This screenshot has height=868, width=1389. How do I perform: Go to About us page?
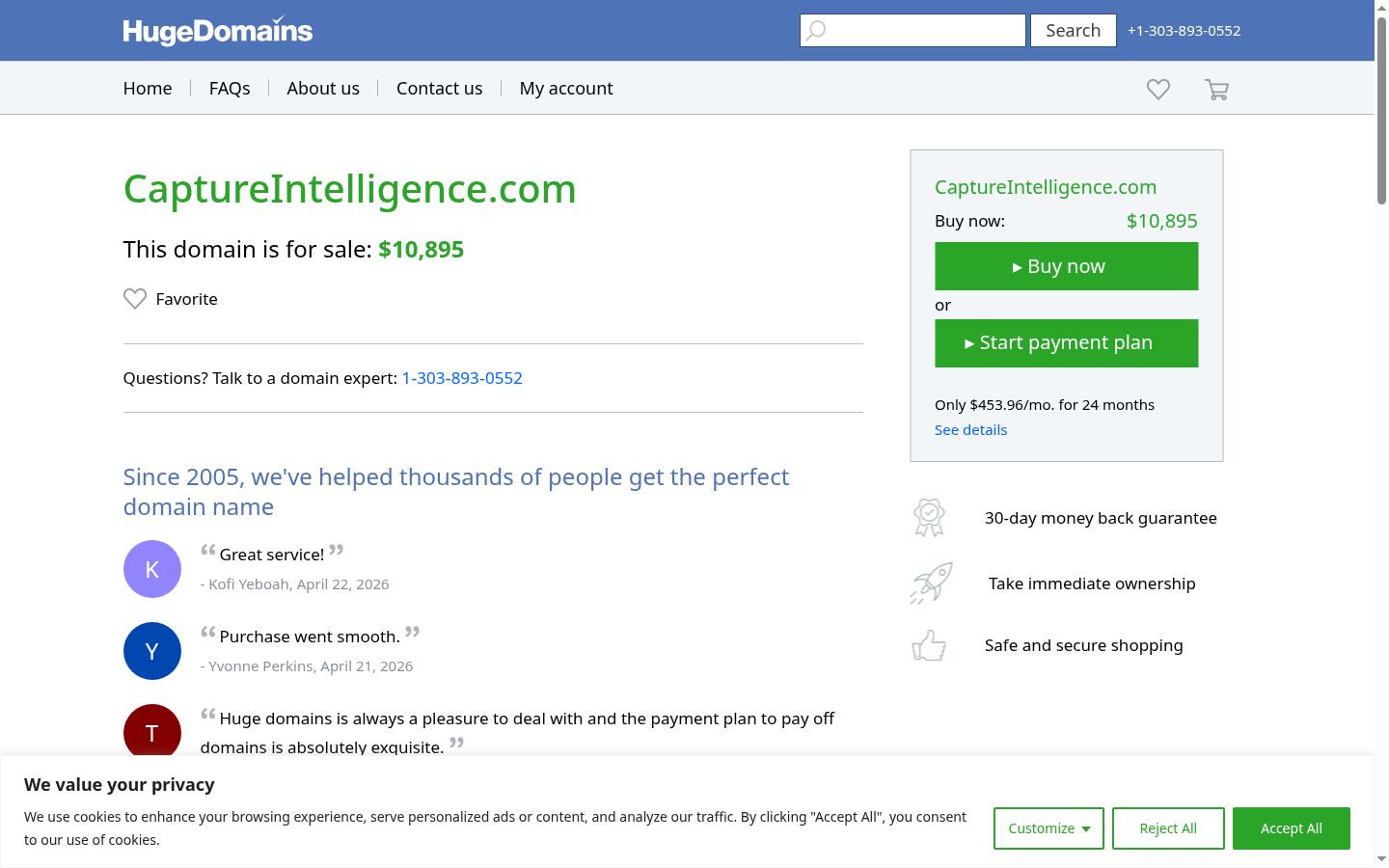click(x=323, y=89)
